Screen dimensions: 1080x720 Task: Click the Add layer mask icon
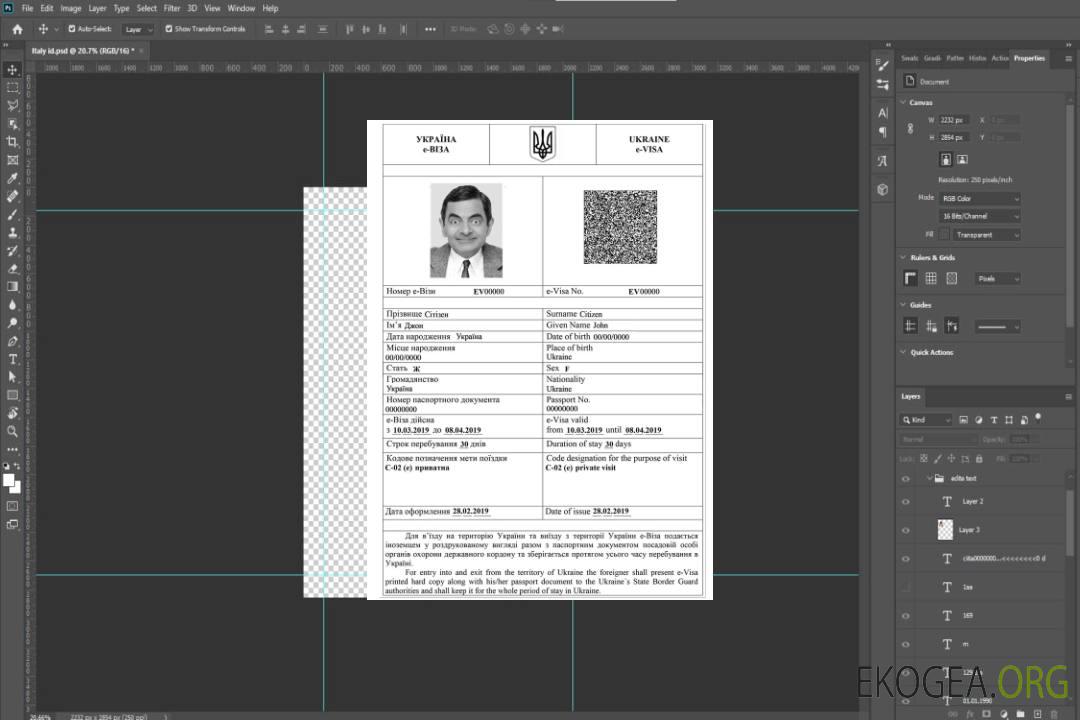point(987,714)
